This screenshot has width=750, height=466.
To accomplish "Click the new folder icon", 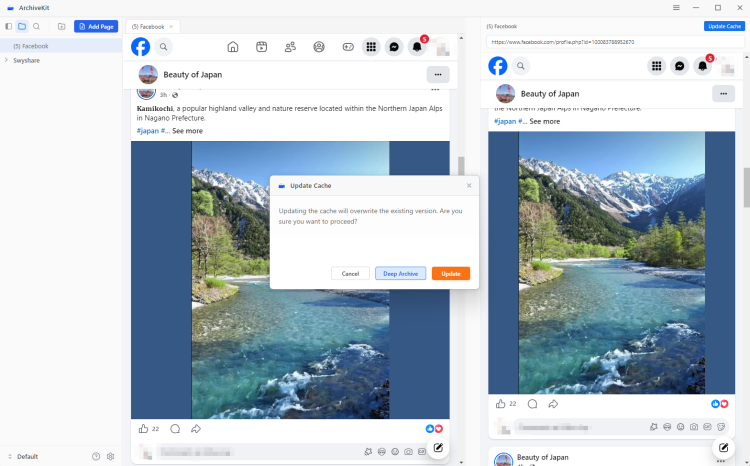I will 61,26.
